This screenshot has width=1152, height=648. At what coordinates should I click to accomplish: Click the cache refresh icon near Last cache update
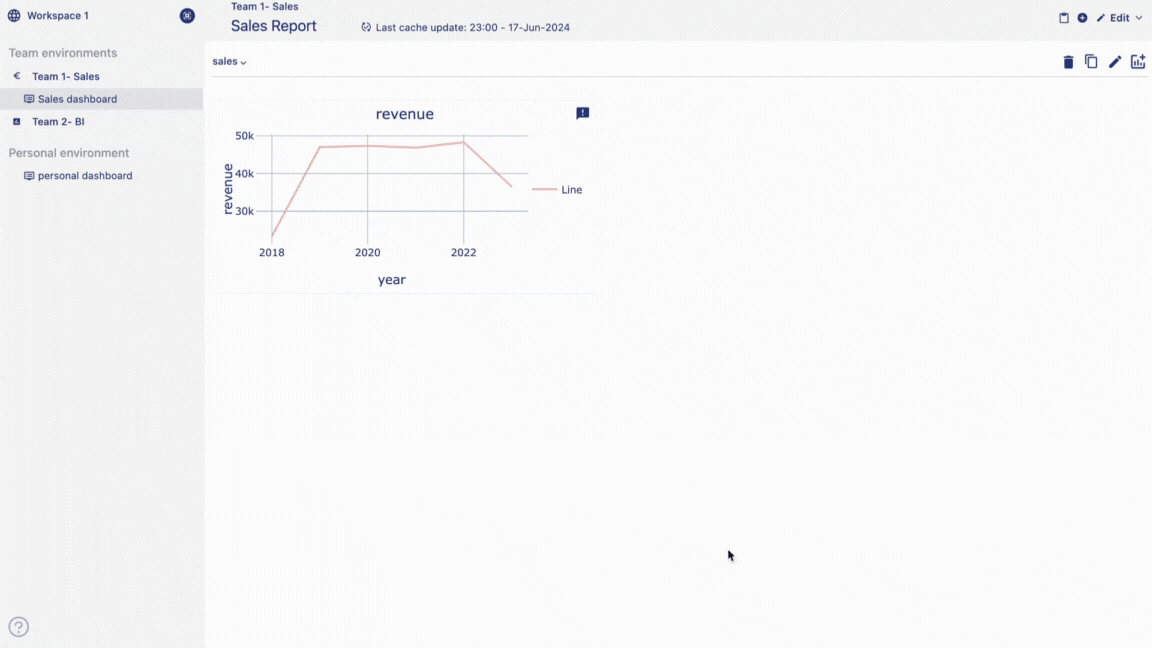pyautogui.click(x=366, y=27)
